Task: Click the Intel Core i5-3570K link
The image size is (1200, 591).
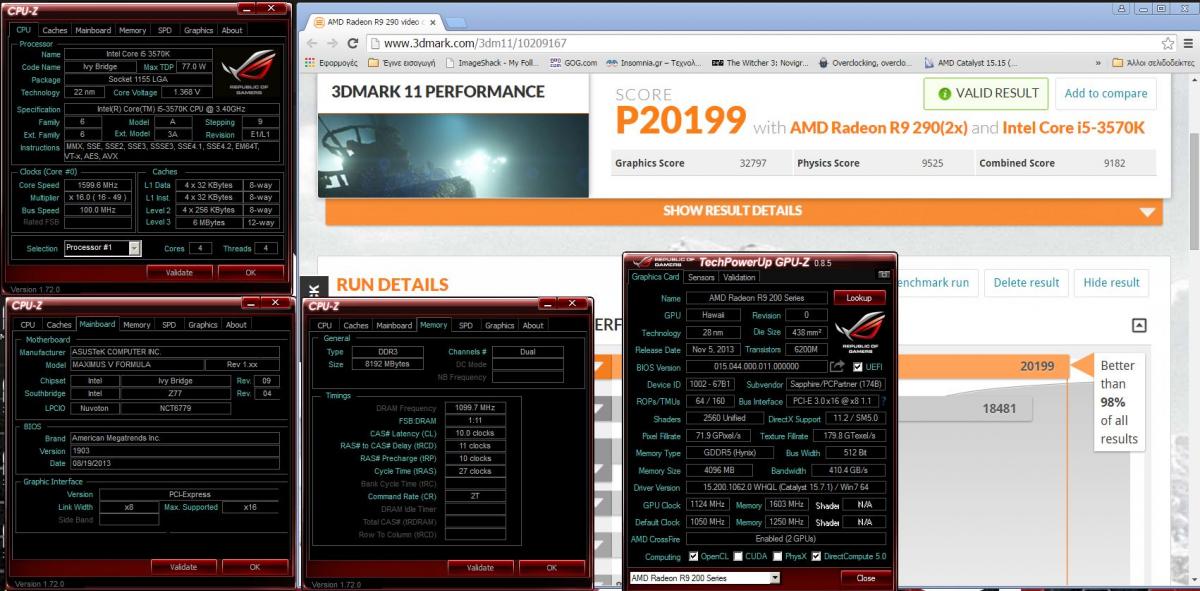Action: point(1074,128)
